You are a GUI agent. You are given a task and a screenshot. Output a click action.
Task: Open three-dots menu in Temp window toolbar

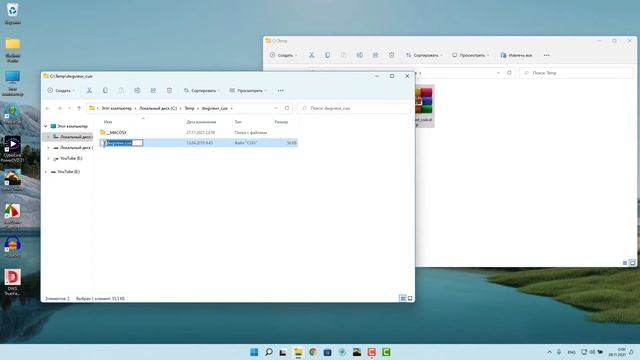point(547,55)
